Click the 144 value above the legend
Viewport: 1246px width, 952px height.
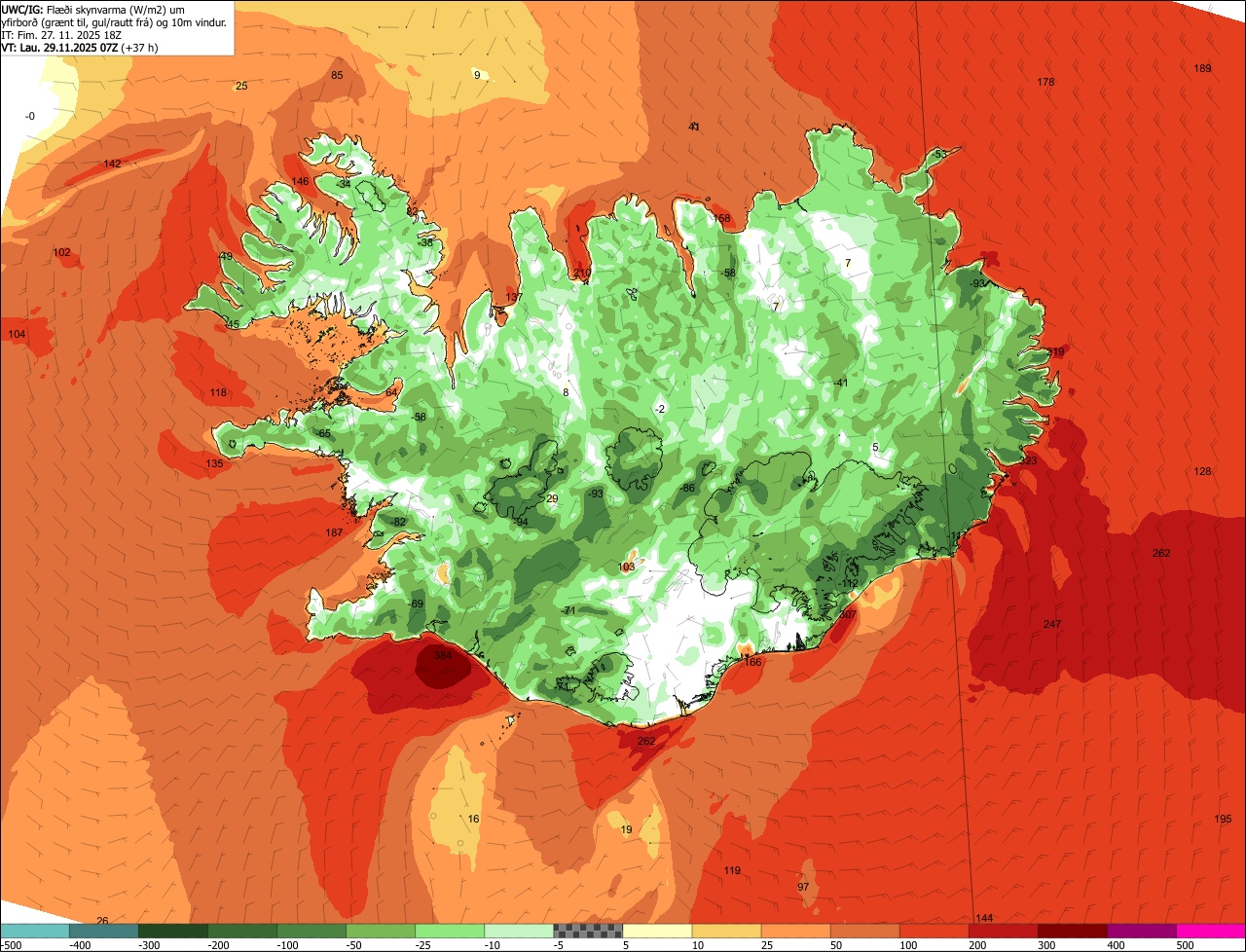pyautogui.click(x=984, y=919)
